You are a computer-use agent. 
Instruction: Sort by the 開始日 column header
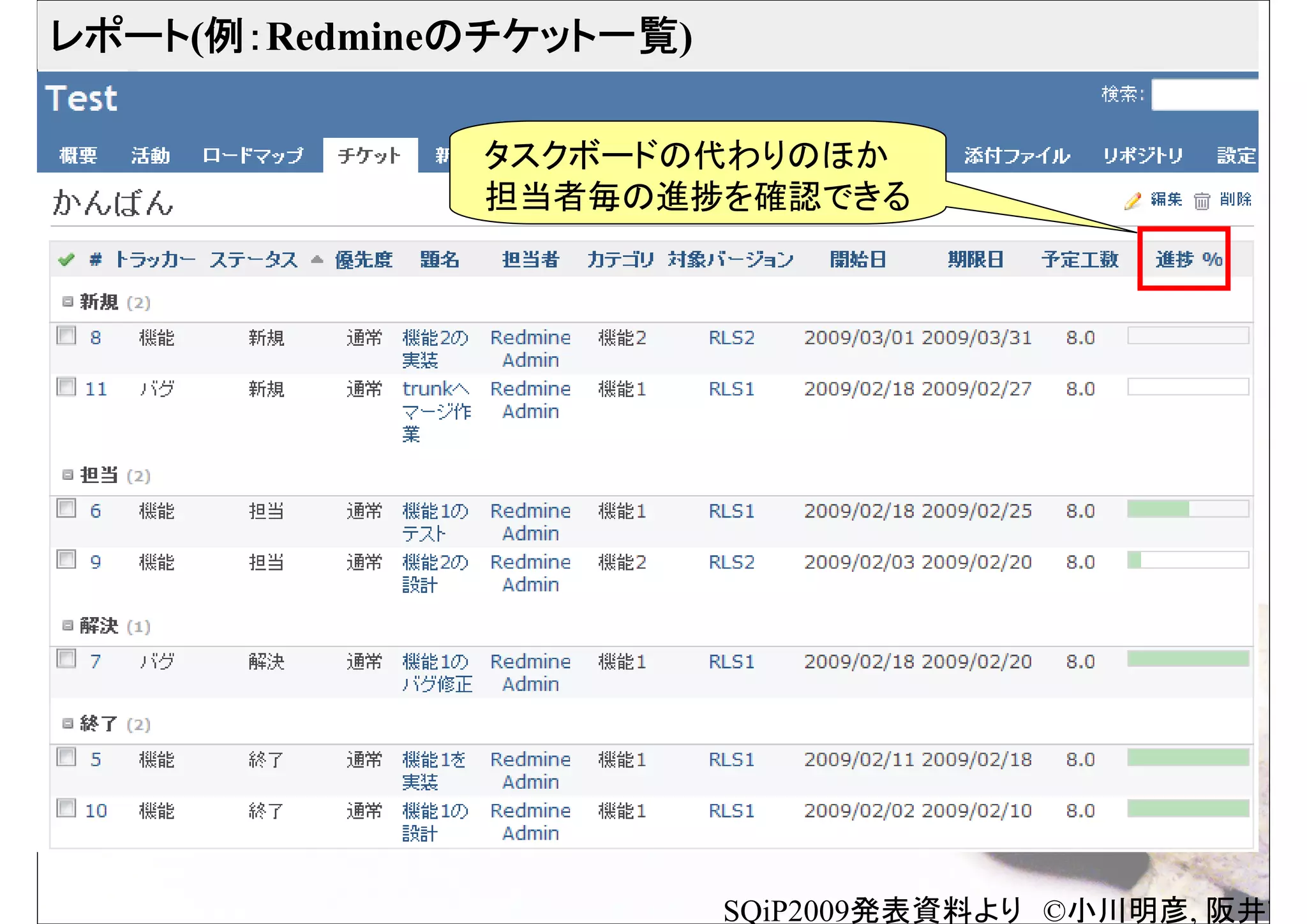point(858,259)
